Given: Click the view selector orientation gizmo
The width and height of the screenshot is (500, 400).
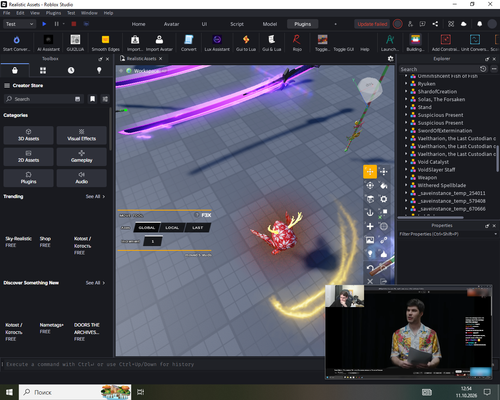Looking at the screenshot, I should [370, 89].
